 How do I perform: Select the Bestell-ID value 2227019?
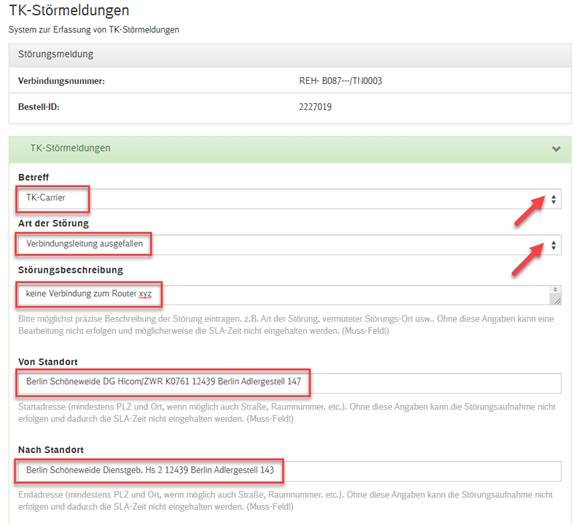coord(315,107)
